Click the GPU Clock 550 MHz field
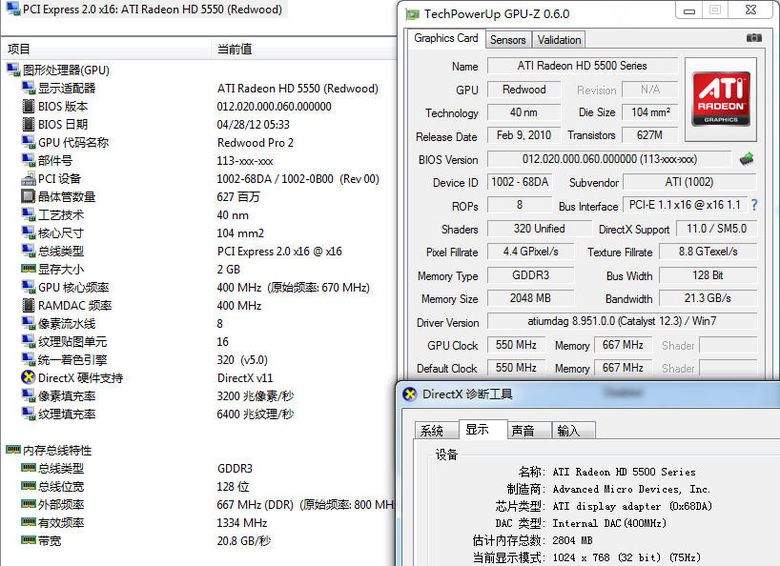 point(516,345)
